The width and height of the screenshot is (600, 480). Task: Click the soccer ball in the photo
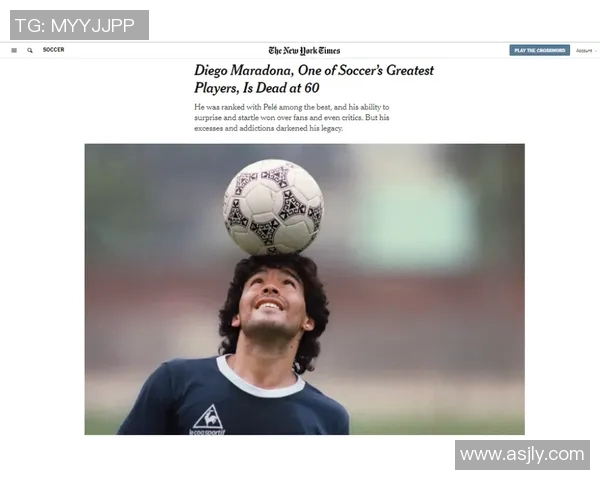273,207
